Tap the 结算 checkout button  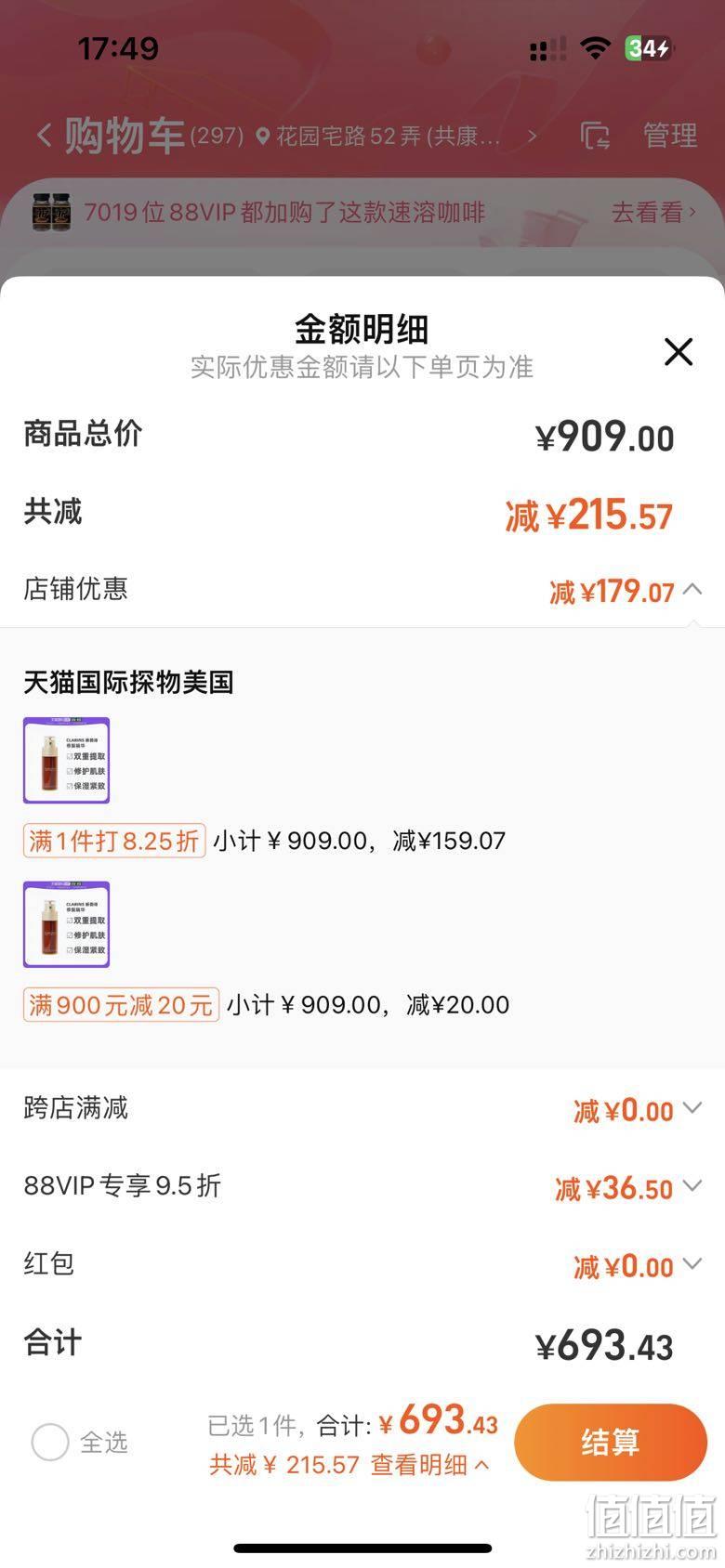pos(611,1442)
